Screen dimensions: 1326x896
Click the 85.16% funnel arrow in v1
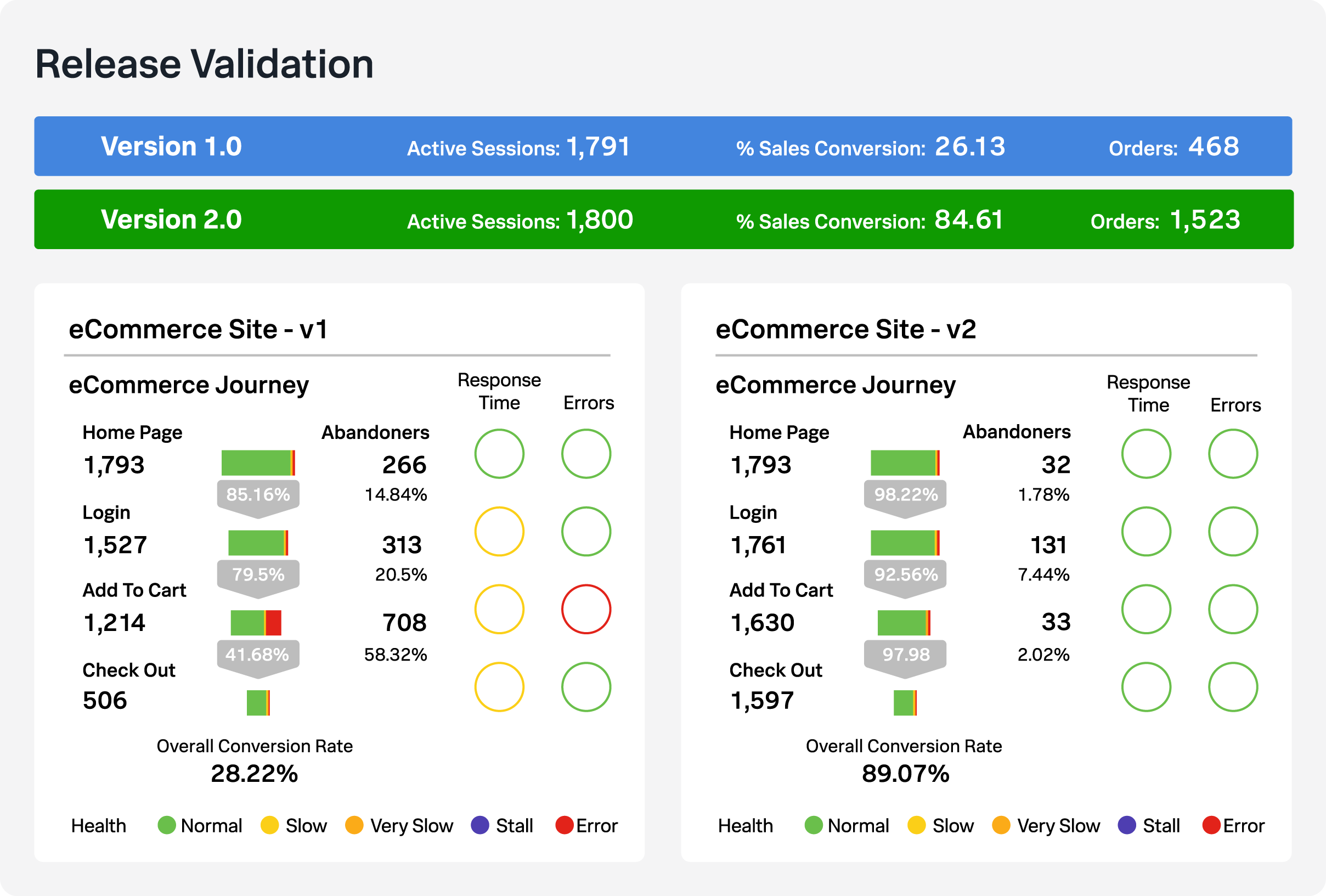pyautogui.click(x=258, y=495)
